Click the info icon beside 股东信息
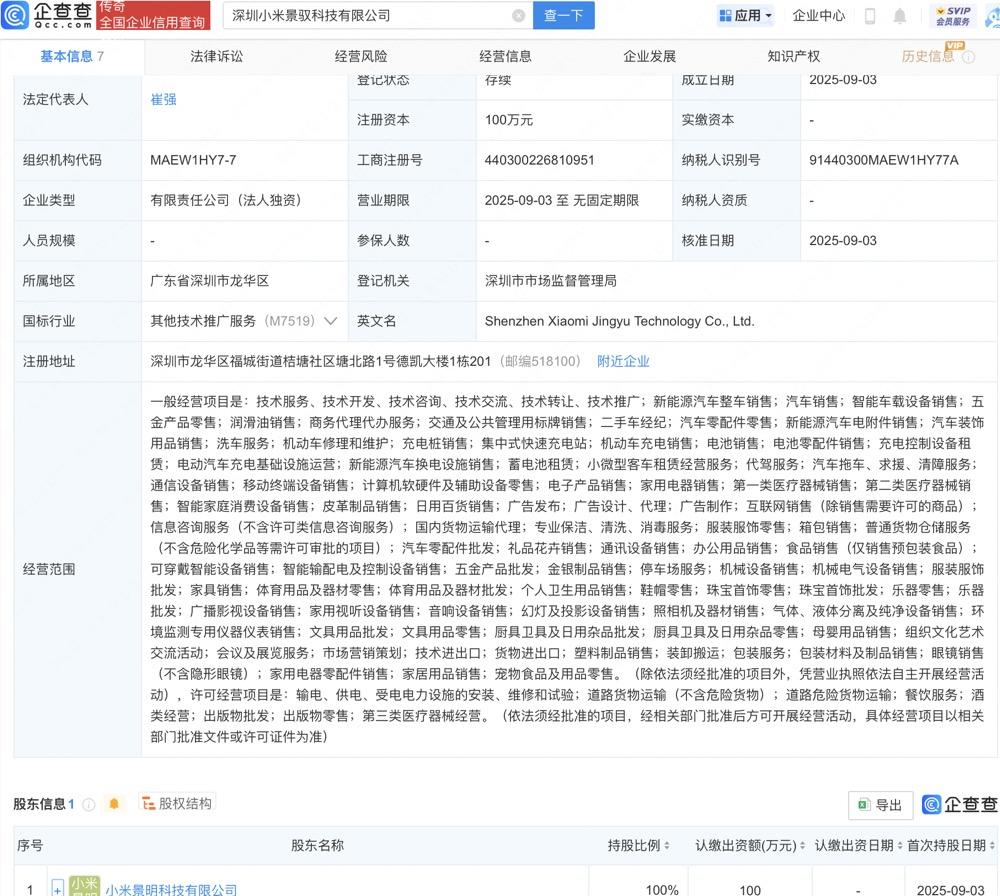The height and width of the screenshot is (896, 1000). point(89,804)
